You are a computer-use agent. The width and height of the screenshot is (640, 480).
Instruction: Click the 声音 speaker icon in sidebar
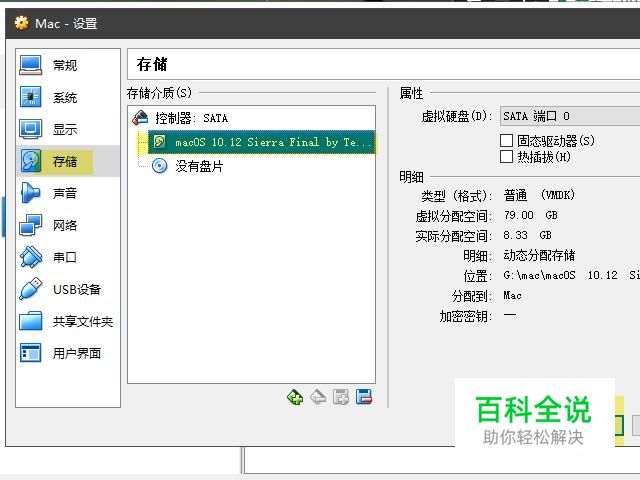click(x=31, y=193)
